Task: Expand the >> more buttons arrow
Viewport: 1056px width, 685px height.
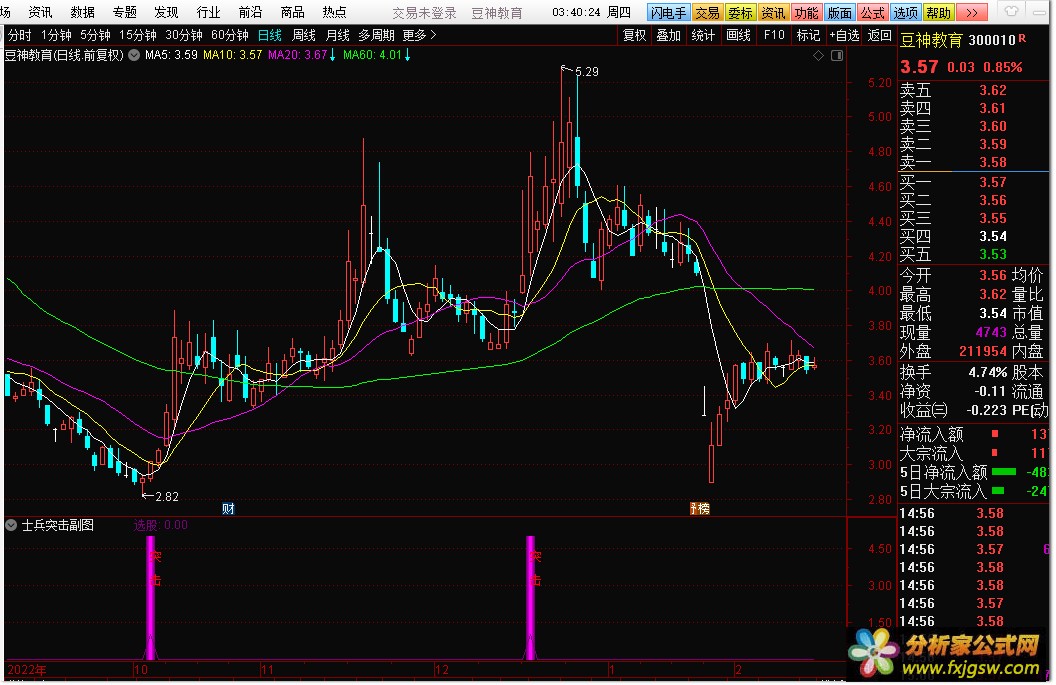Action: coord(971,12)
